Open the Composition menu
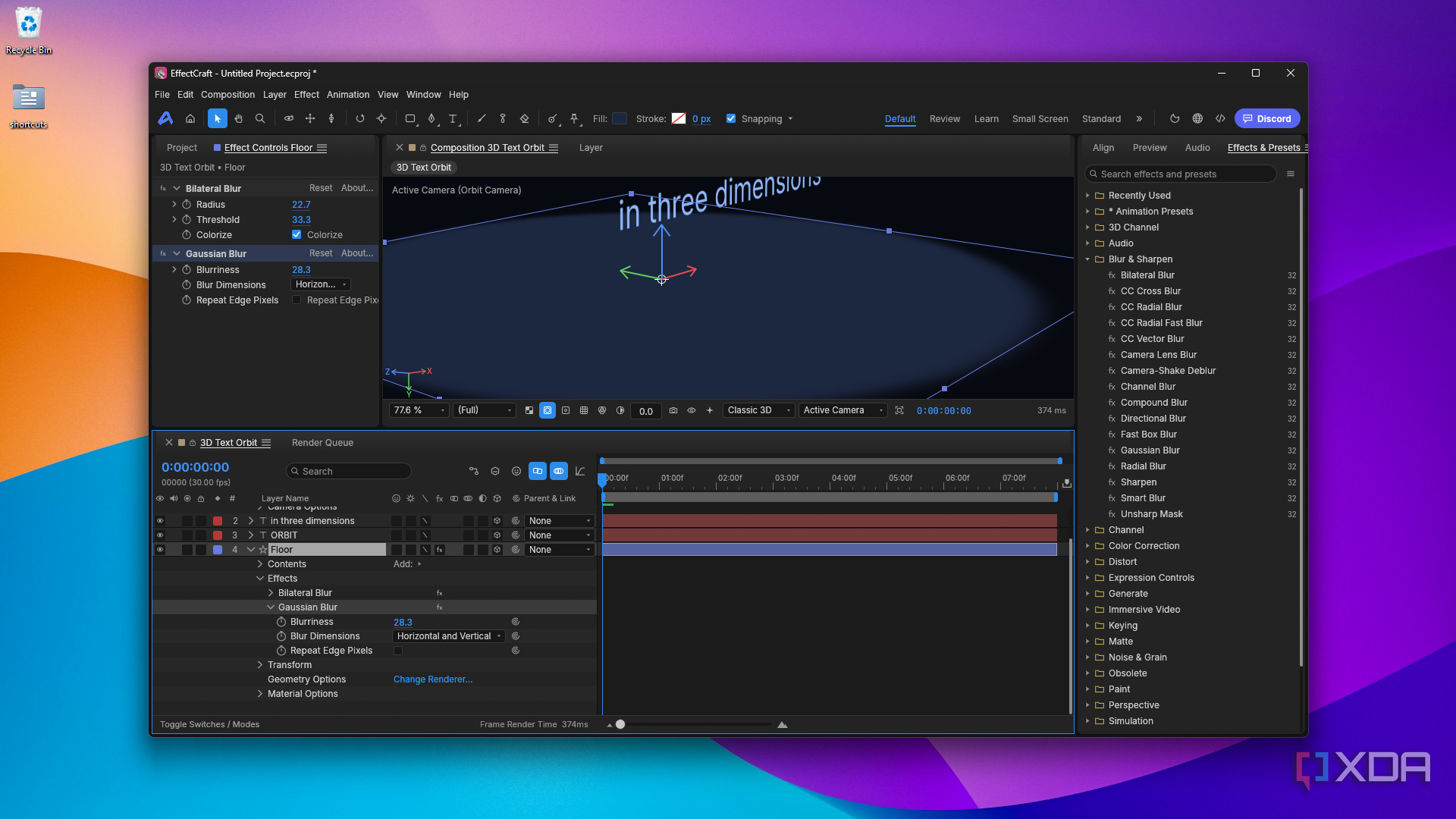The height and width of the screenshot is (819, 1456). [x=227, y=95]
